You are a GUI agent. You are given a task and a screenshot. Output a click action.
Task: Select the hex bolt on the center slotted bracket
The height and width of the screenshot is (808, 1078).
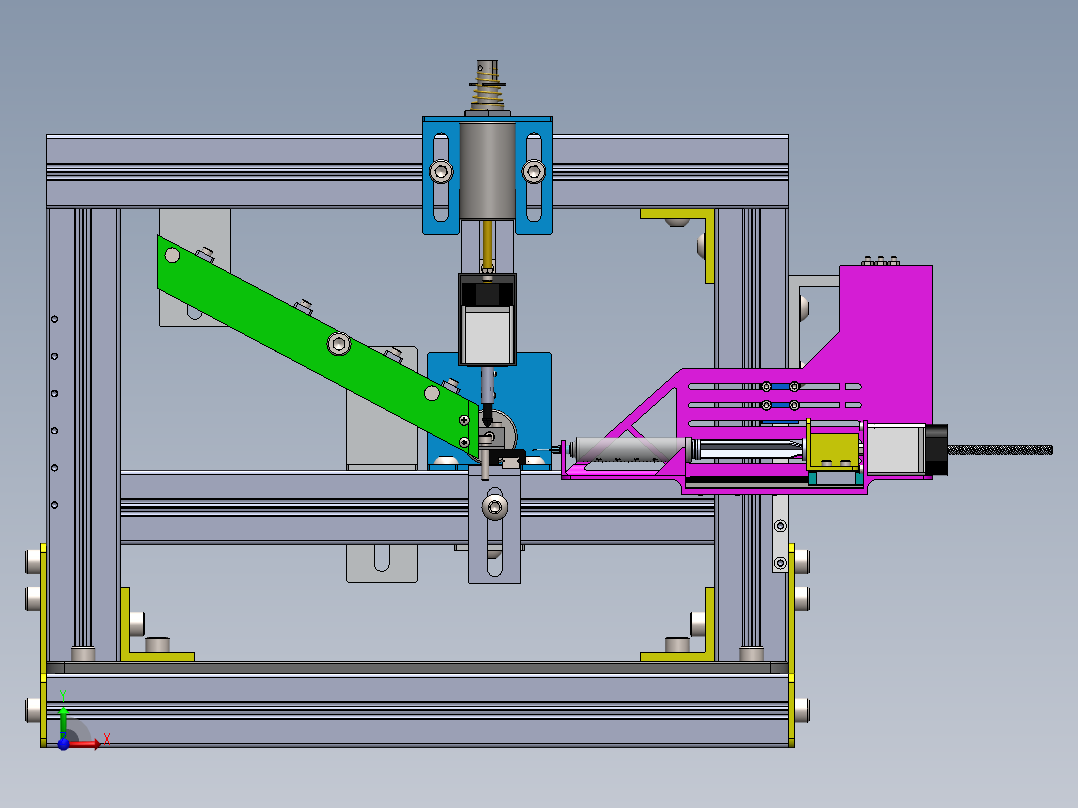coord(495,507)
